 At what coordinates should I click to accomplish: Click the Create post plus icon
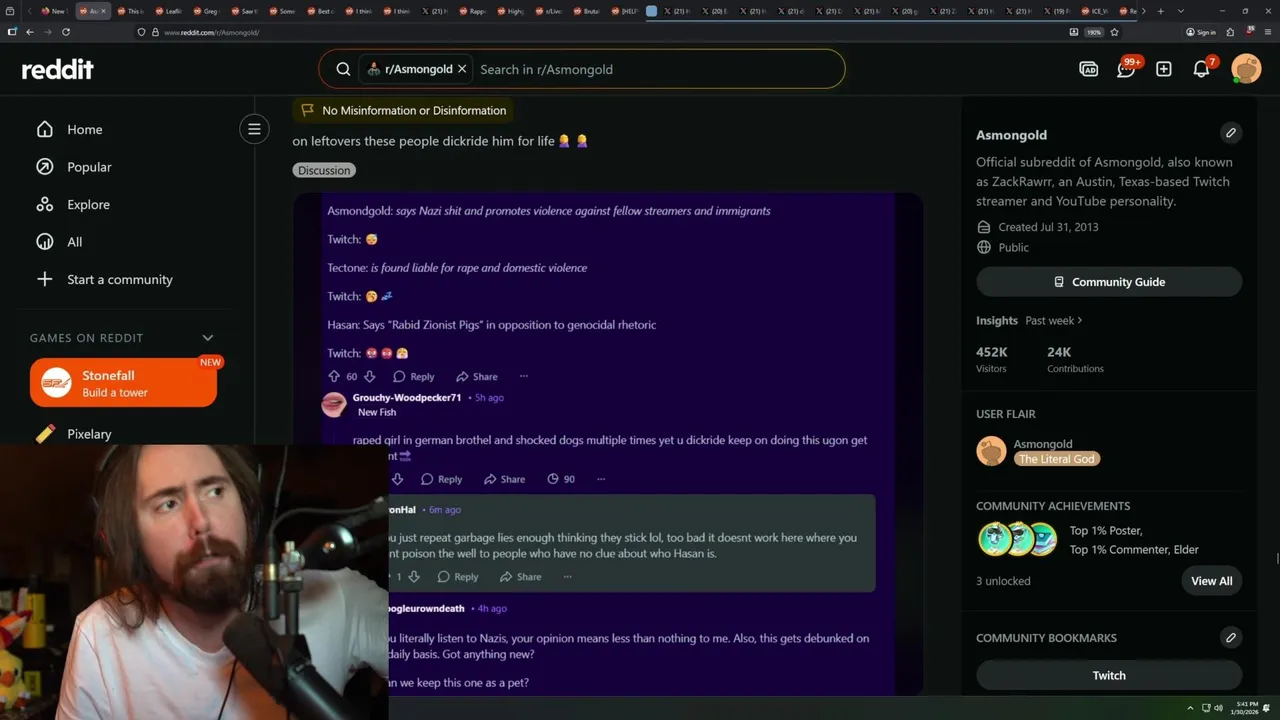[x=1164, y=69]
